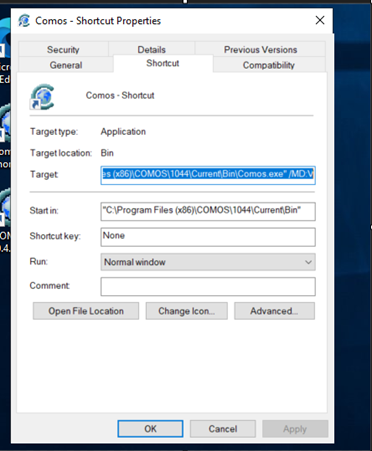Click the 'Shortcut key:' label
This screenshot has width=372, height=451.
point(55,236)
